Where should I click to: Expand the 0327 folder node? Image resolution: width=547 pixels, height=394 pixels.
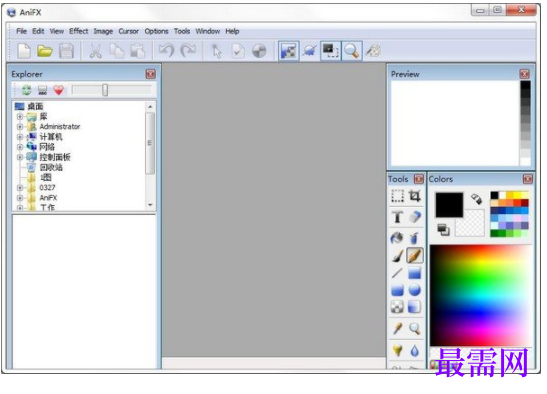(20, 188)
